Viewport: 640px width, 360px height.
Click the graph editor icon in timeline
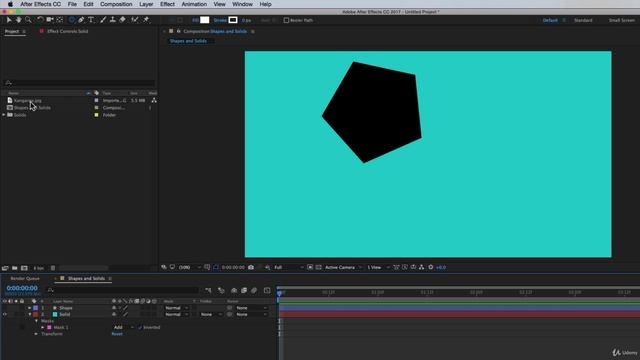coord(267,290)
